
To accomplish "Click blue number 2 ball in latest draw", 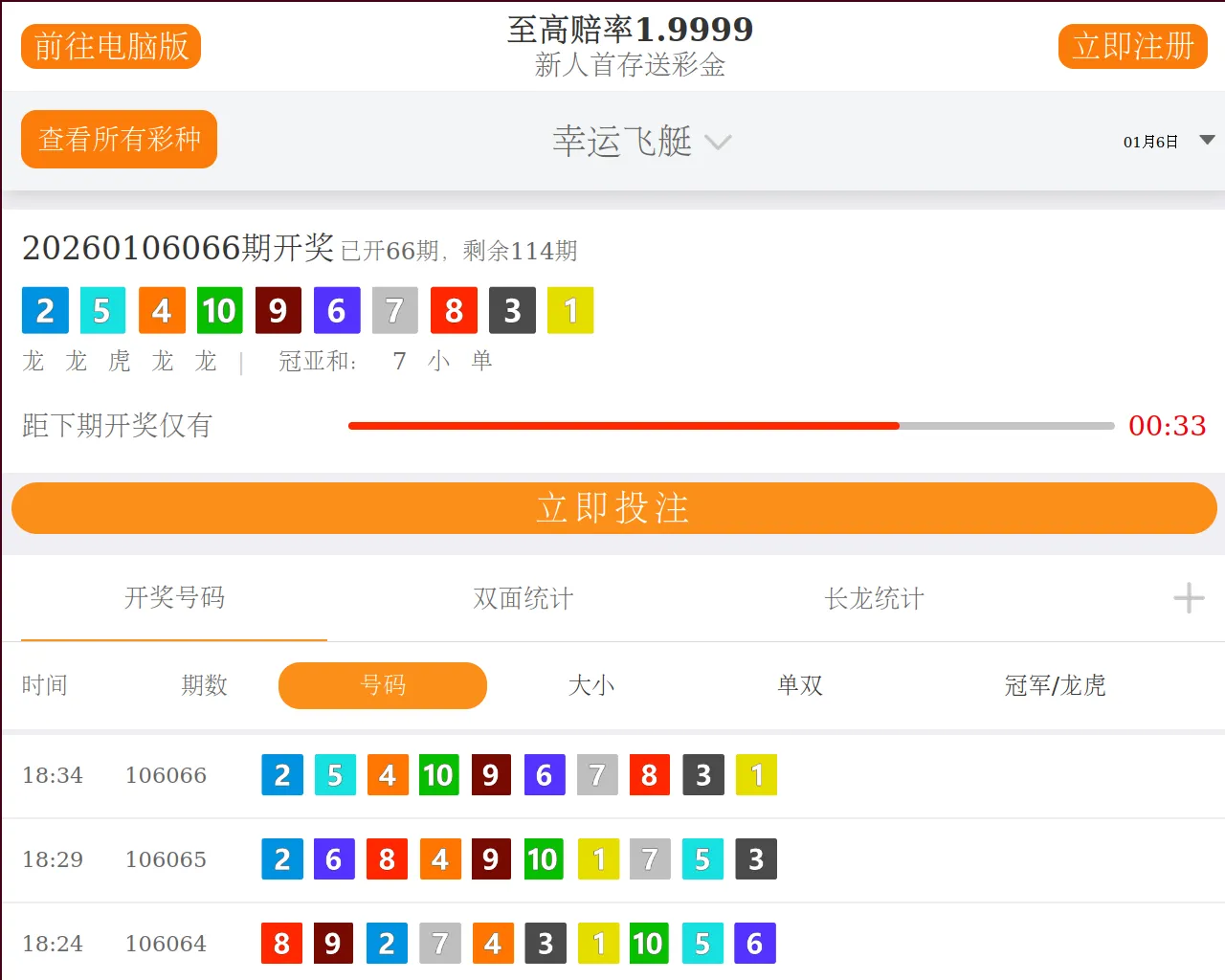I will (45, 310).
